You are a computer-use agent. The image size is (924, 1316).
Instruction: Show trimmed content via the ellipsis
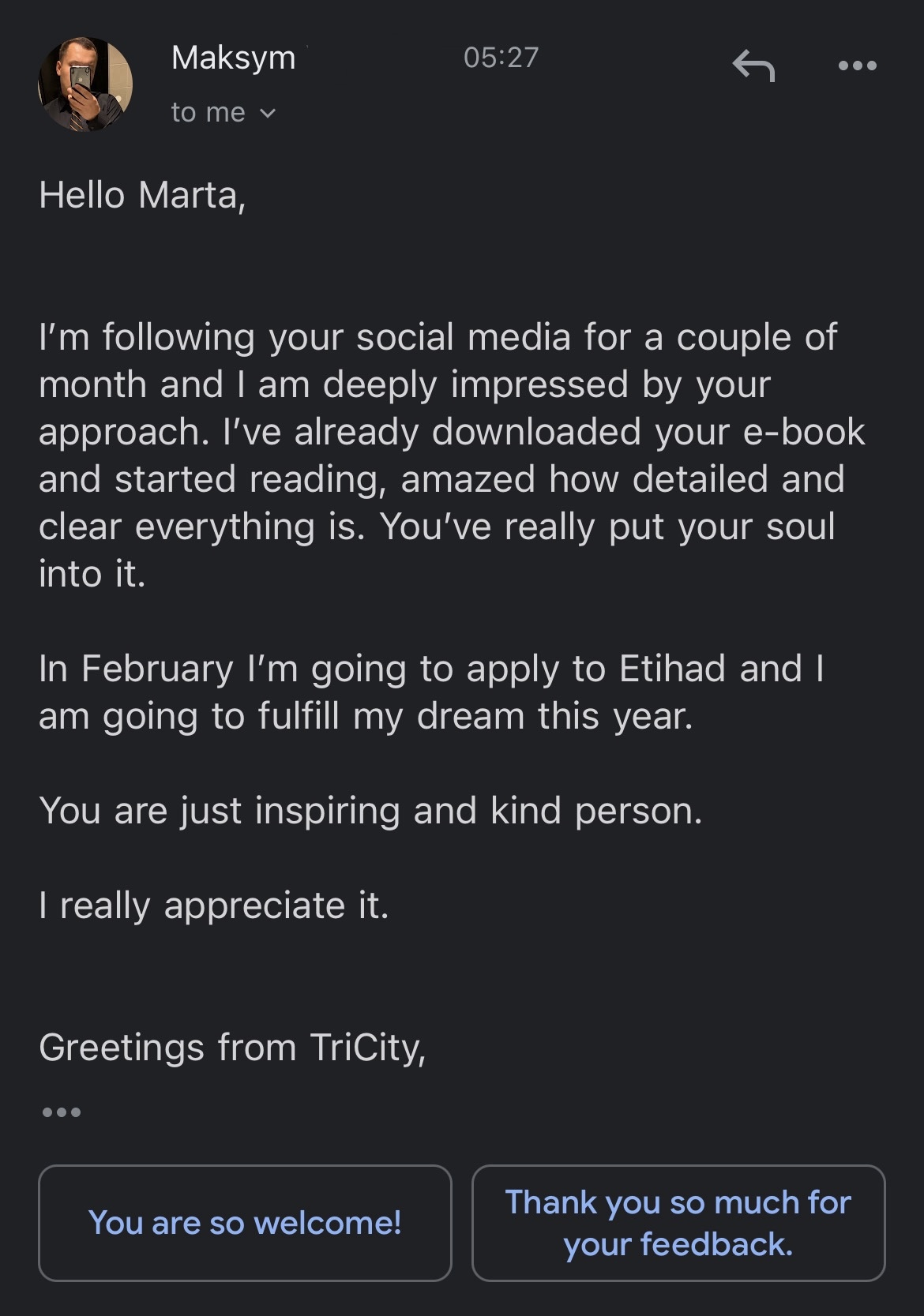tap(62, 1112)
